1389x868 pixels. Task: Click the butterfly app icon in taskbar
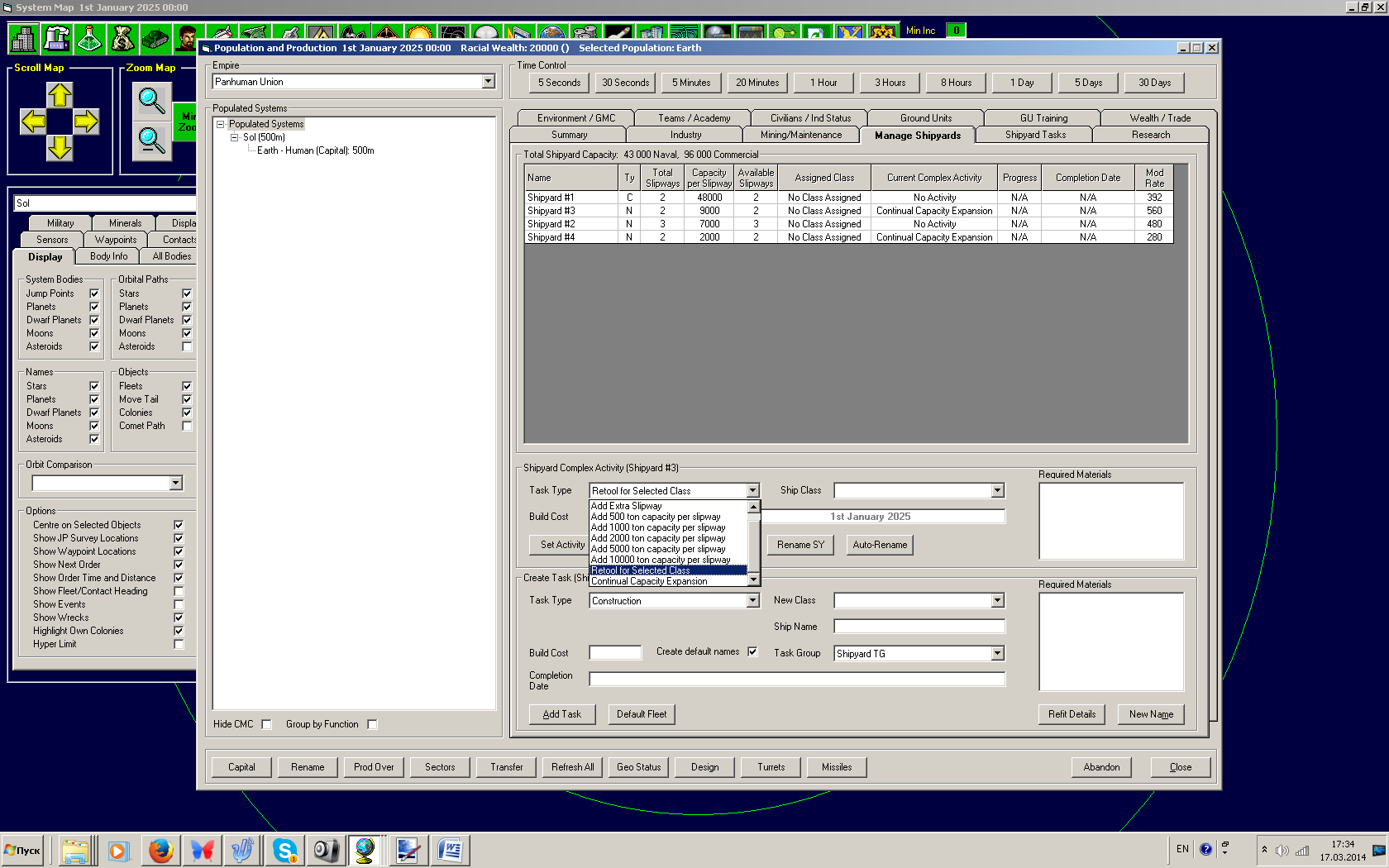pos(202,850)
